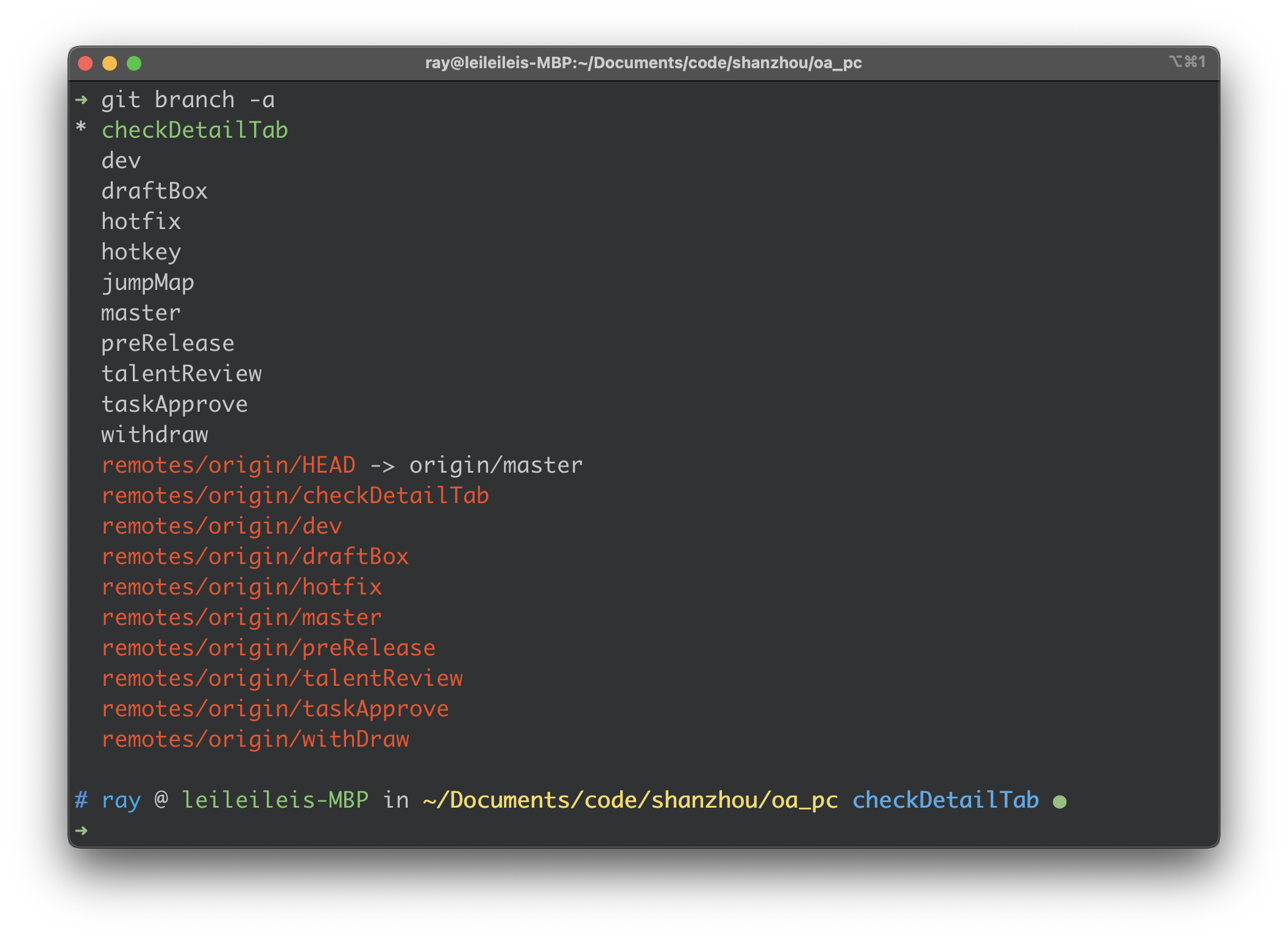Screen dimensions: 1288x938
Task: Click 'remotes/origin/draftBox' line
Action: [255, 557]
